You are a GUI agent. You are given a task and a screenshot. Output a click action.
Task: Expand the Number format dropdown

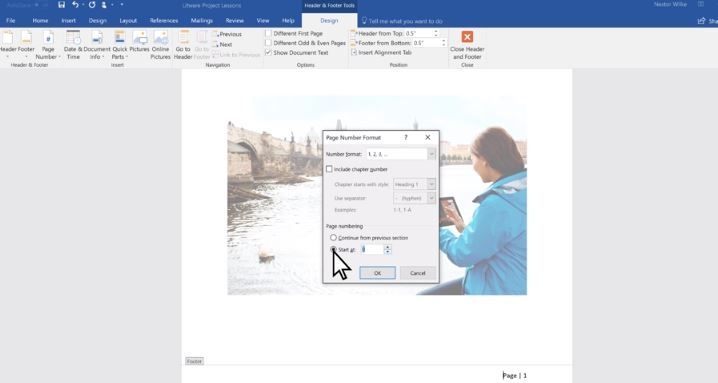(x=431, y=154)
